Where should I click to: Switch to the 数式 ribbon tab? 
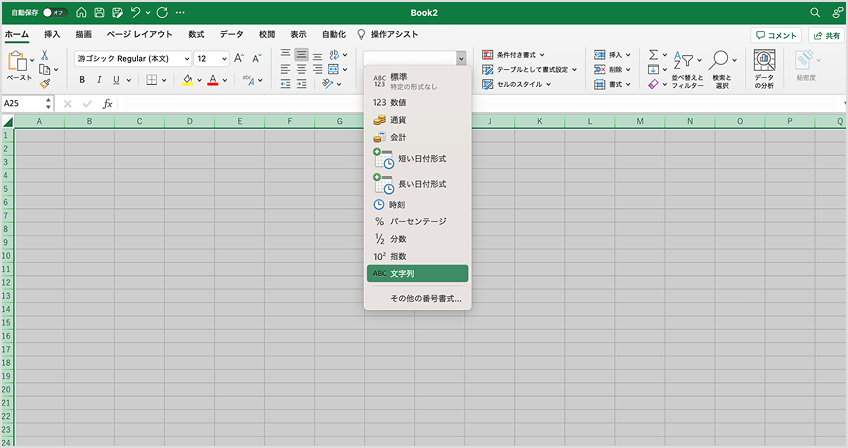[196, 35]
